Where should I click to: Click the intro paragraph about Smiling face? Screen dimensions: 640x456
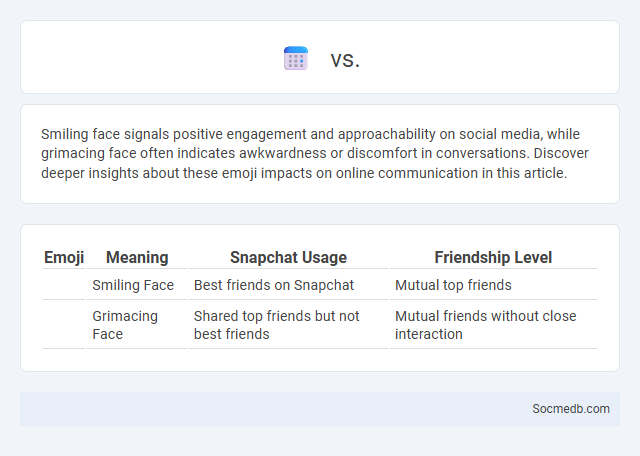[x=315, y=153]
